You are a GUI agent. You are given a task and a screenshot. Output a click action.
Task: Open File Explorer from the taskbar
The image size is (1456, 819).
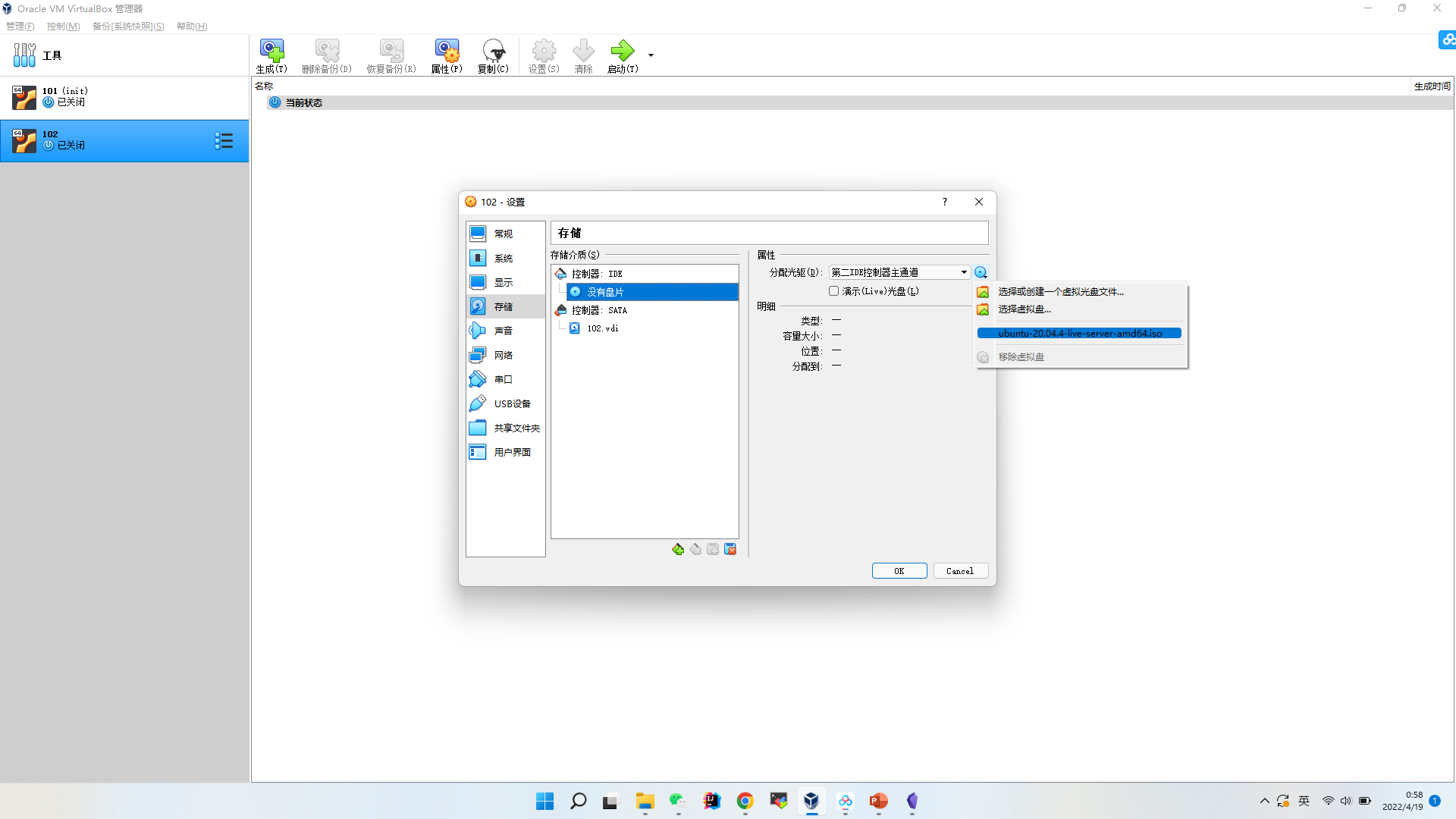pos(645,801)
